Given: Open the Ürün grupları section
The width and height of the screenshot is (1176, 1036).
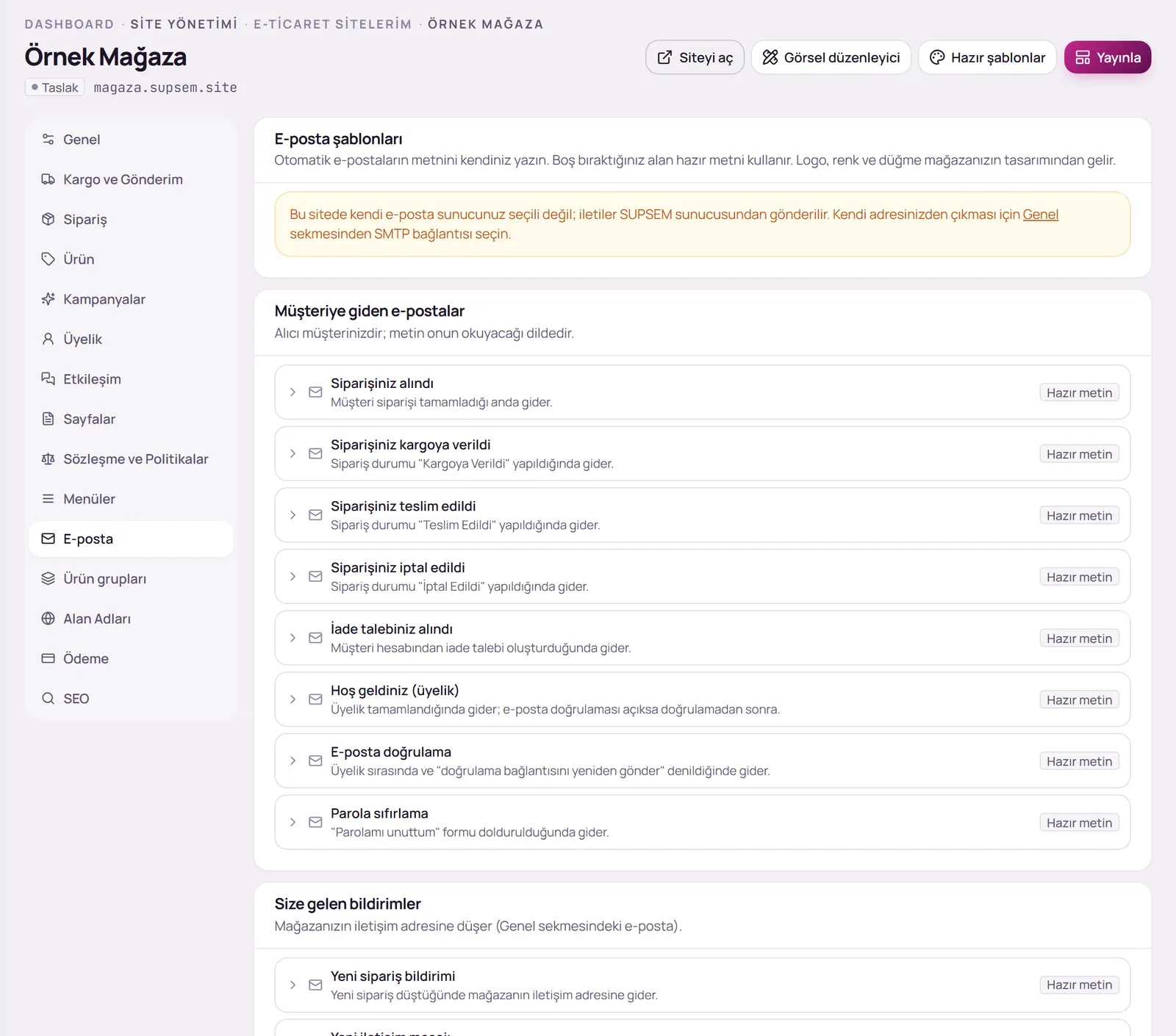Looking at the screenshot, I should point(131,579).
